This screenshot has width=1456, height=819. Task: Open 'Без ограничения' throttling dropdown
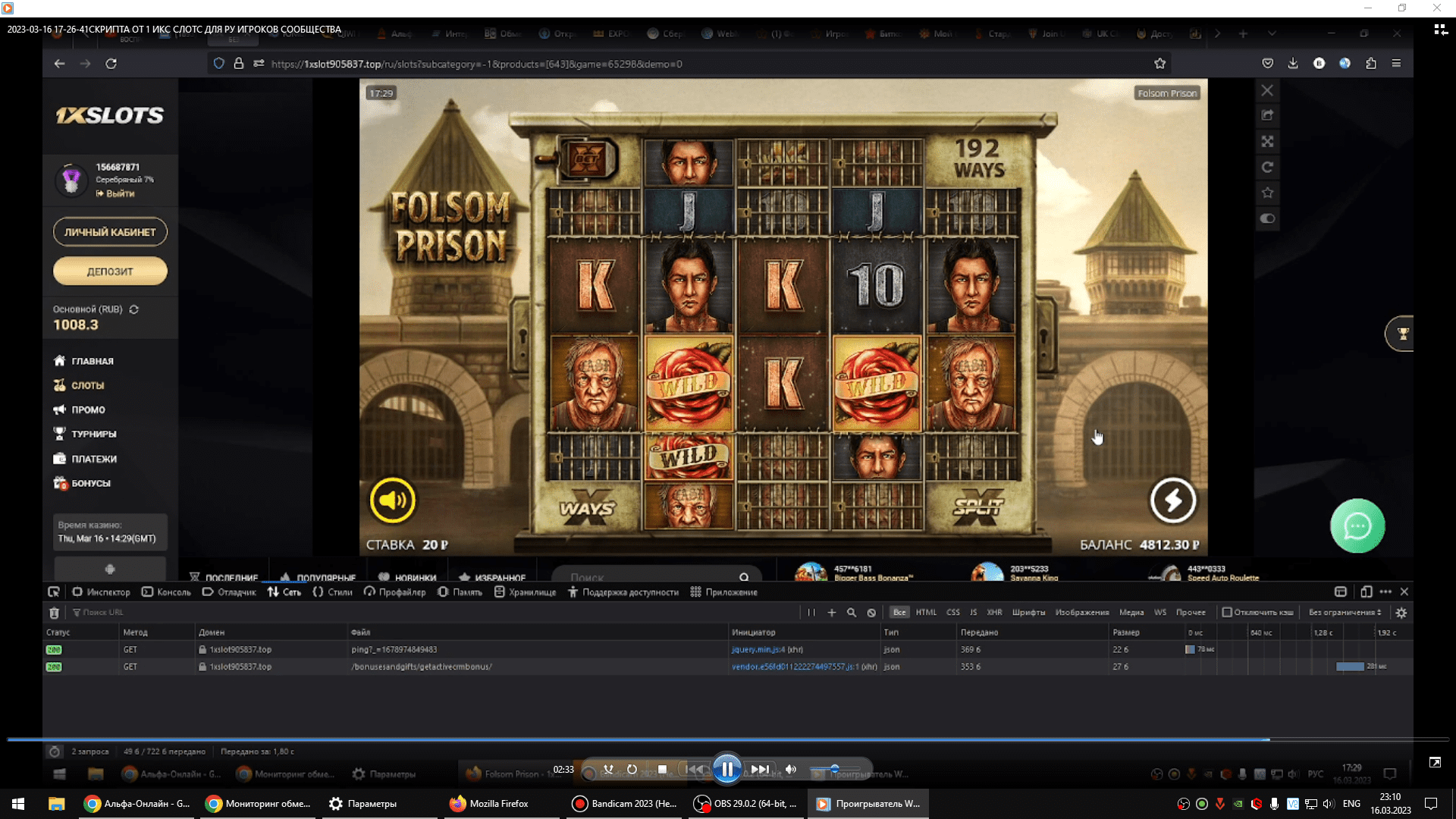[1345, 613]
